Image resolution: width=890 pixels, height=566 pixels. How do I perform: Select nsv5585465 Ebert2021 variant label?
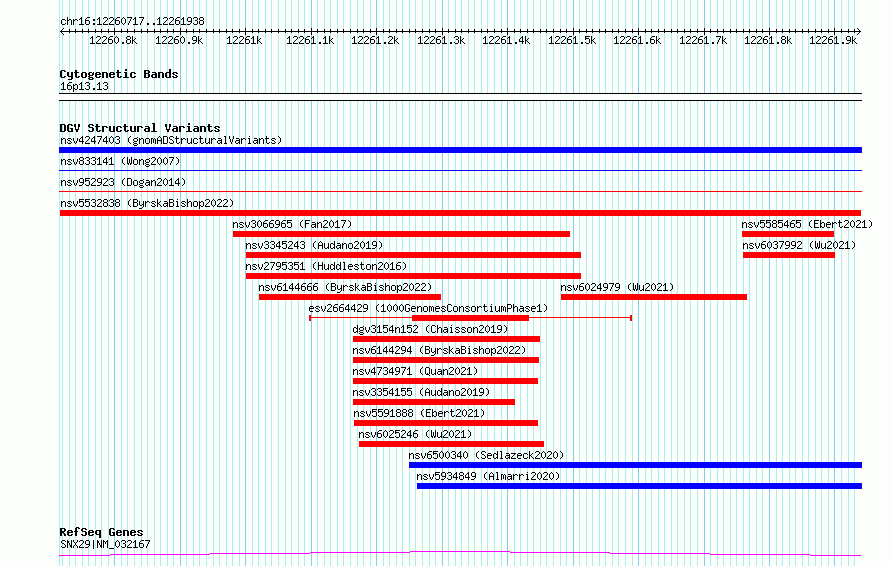click(807, 224)
